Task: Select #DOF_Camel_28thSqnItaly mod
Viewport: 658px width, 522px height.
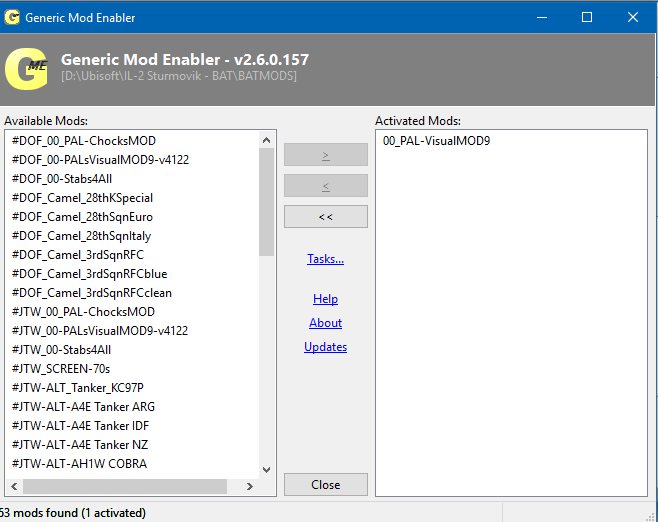Action: click(81, 236)
